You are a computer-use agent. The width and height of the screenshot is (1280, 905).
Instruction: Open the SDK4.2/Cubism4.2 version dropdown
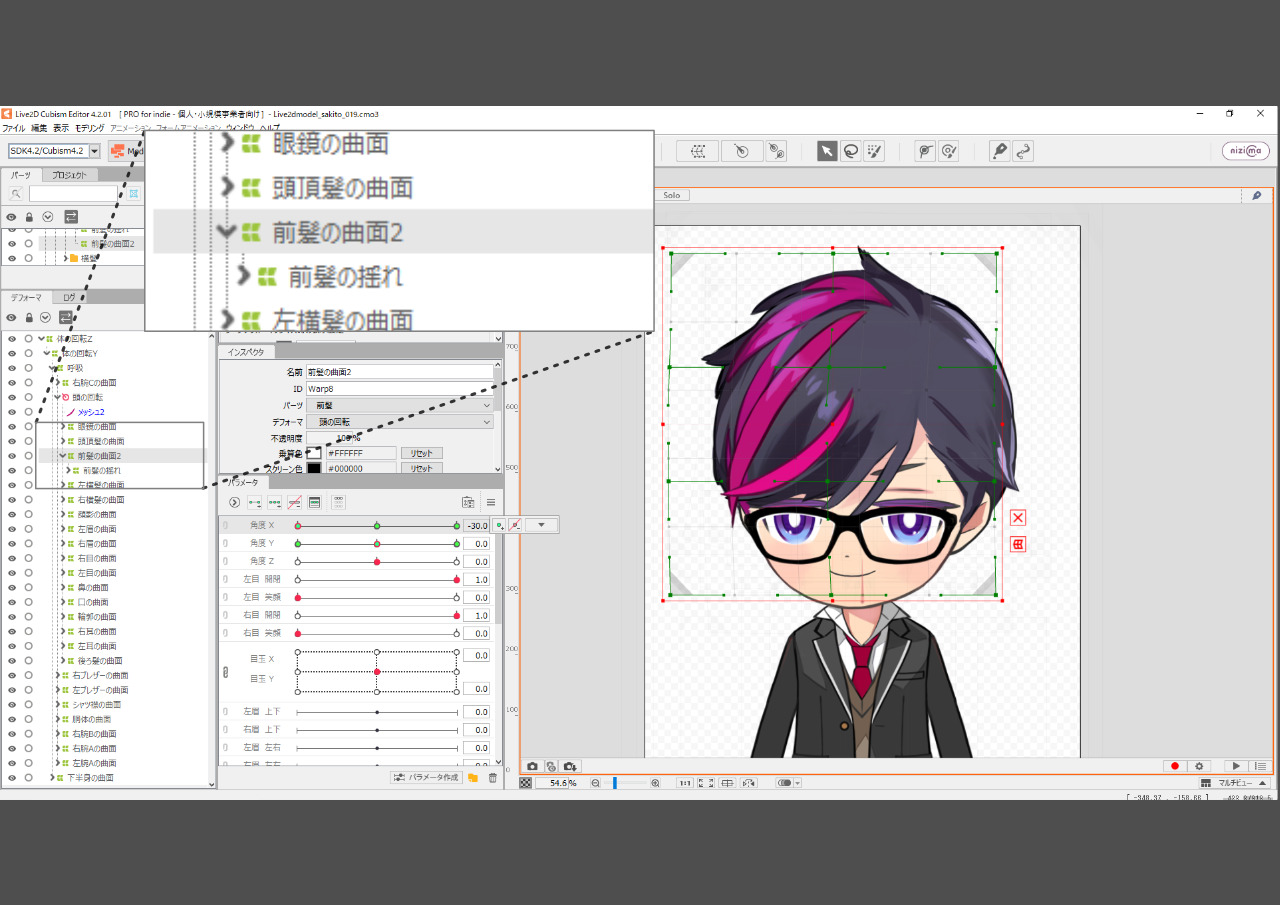click(94, 151)
